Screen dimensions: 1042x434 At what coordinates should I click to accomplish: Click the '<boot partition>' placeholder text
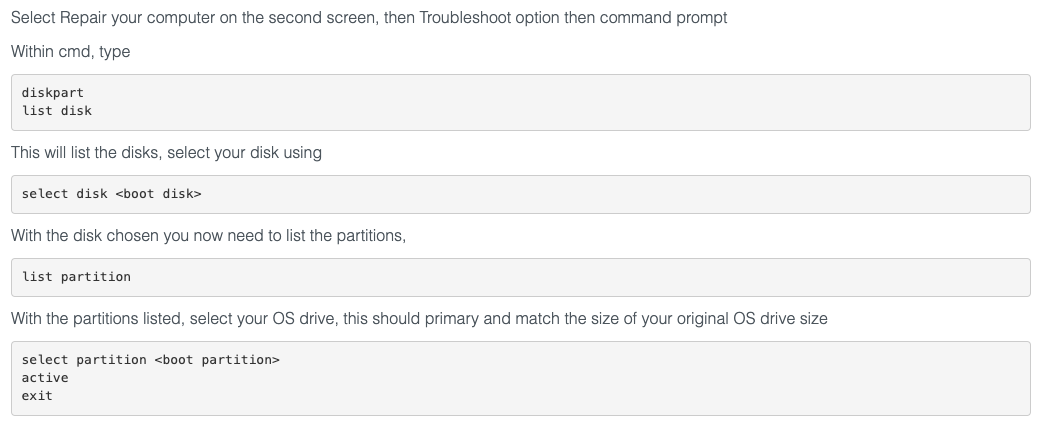click(217, 359)
